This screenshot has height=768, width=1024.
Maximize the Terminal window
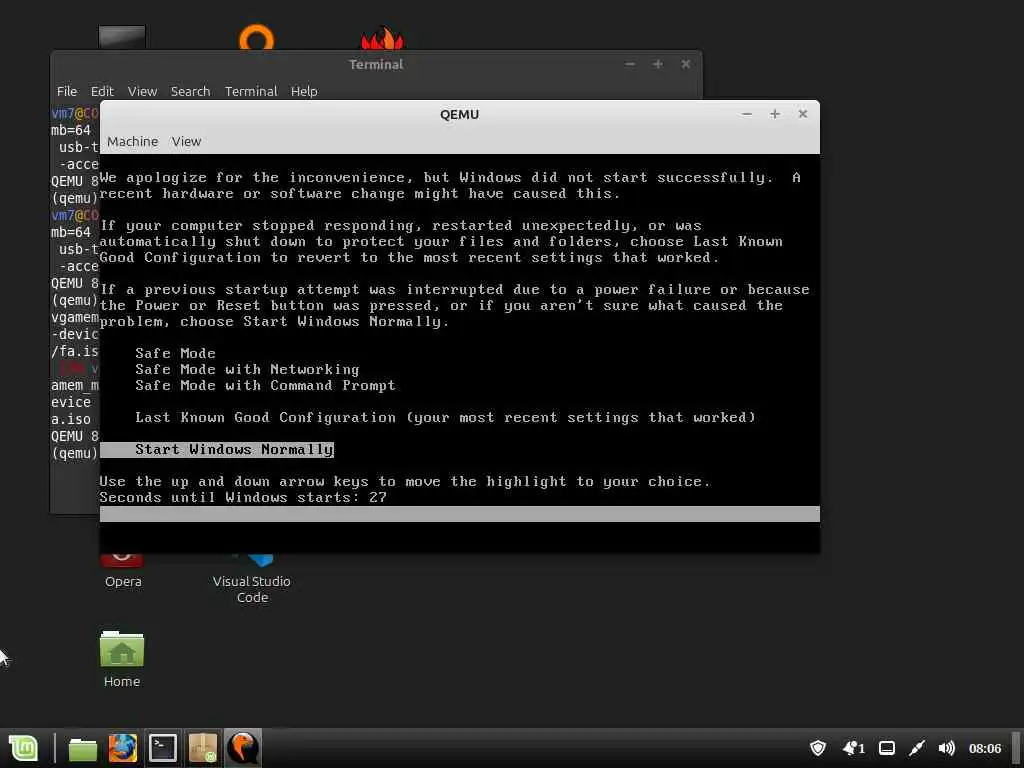(x=658, y=64)
